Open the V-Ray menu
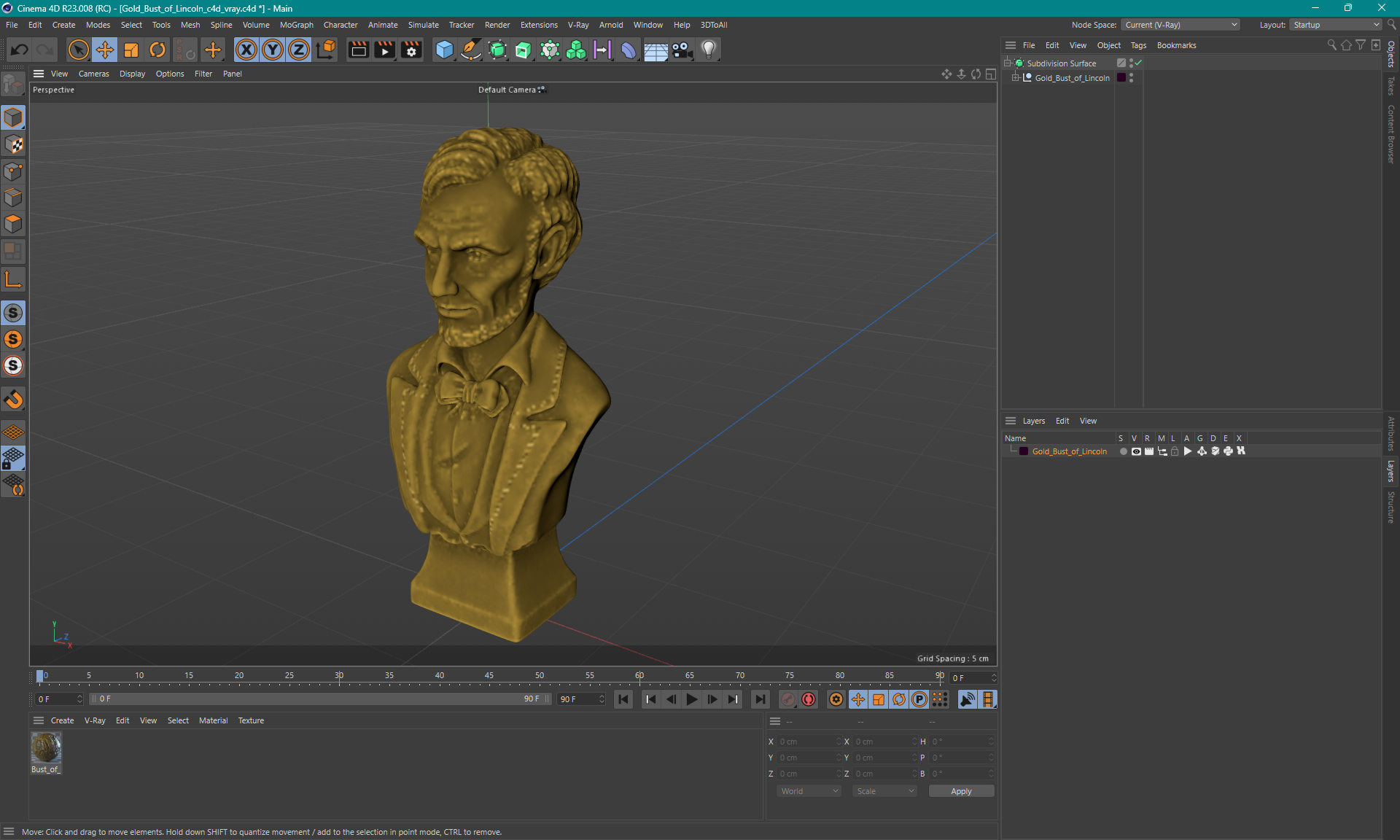The image size is (1400, 840). click(x=578, y=25)
